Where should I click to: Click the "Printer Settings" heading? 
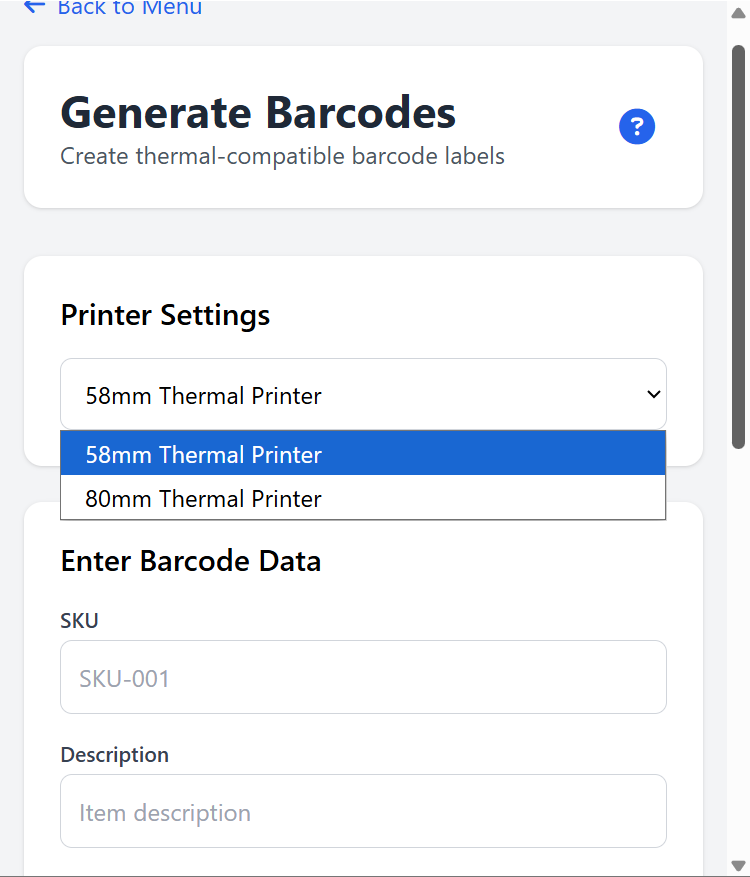[165, 315]
